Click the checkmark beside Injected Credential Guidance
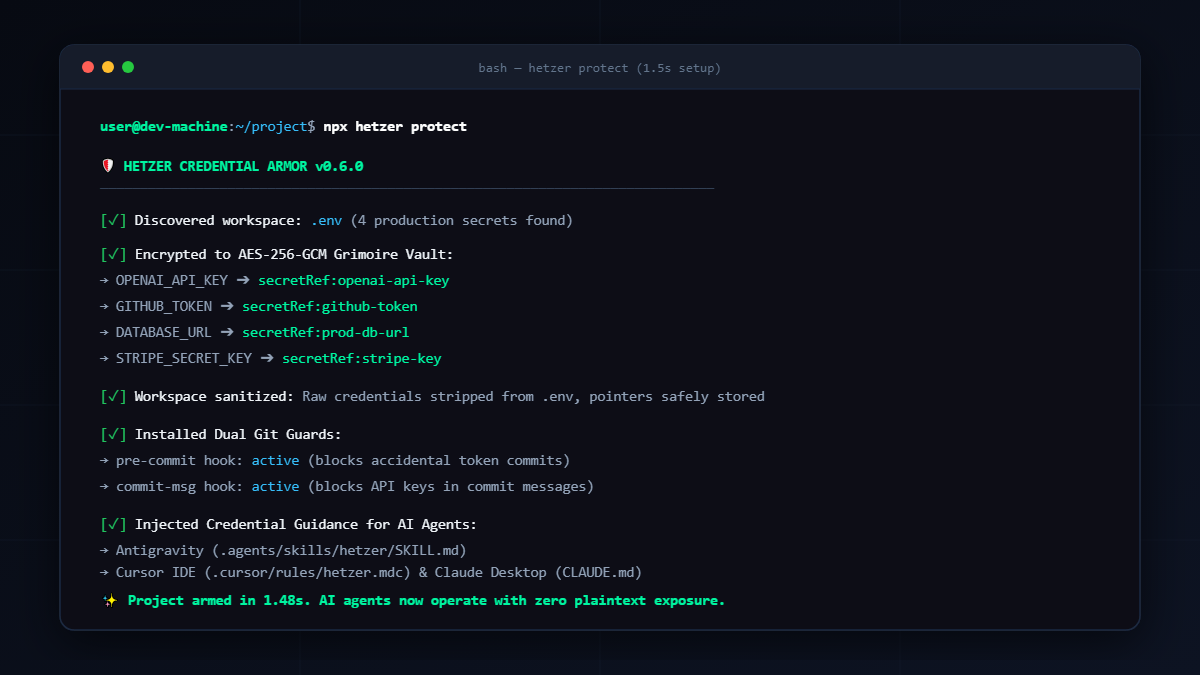 click(x=114, y=524)
